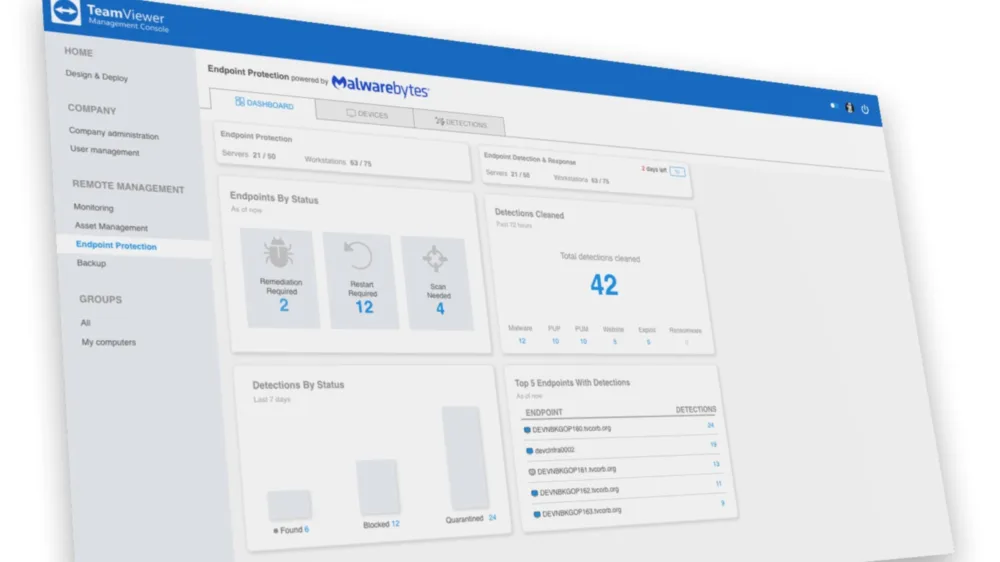
Task: Click endpoint devclntra0002
Action: point(555,450)
